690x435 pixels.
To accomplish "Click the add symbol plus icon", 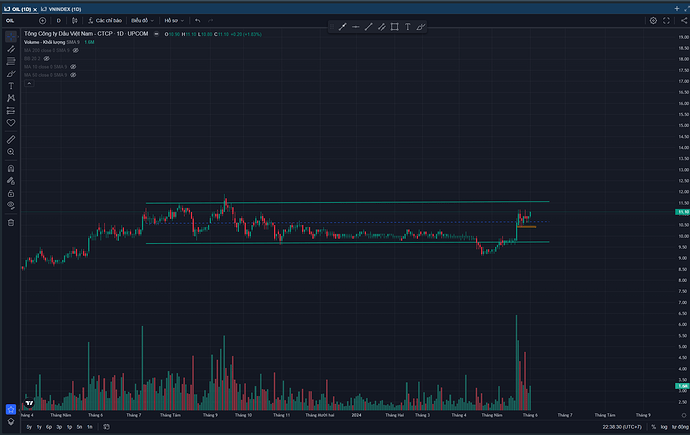I will coord(41,20).
